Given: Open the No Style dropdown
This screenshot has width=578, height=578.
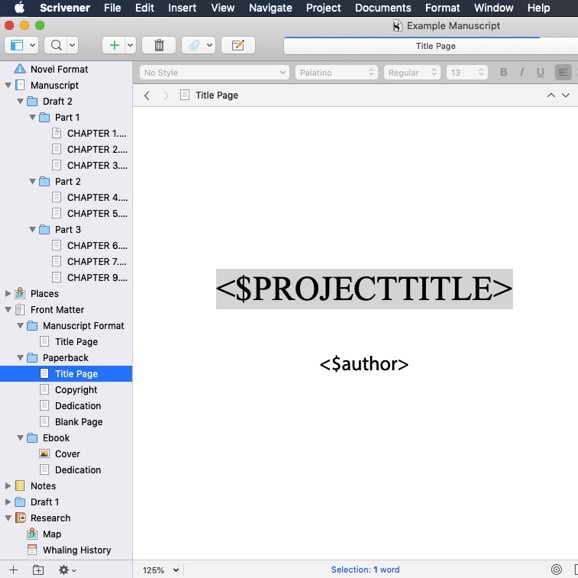Looking at the screenshot, I should [x=214, y=73].
